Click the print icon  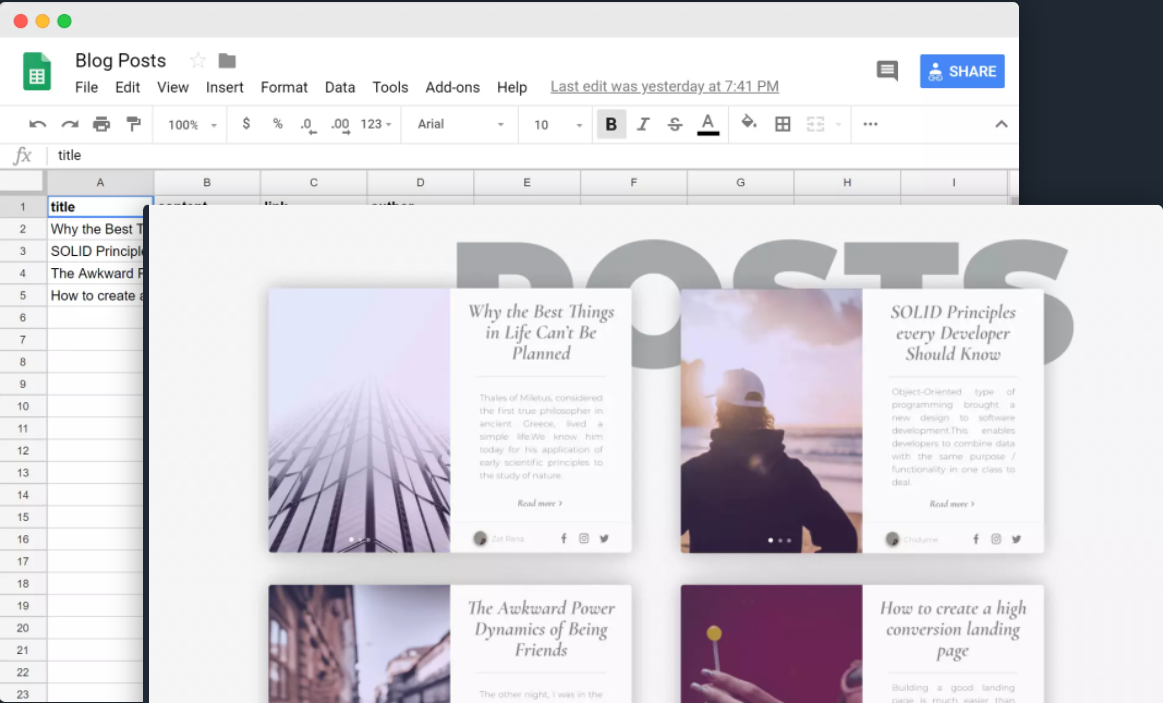tap(101, 124)
